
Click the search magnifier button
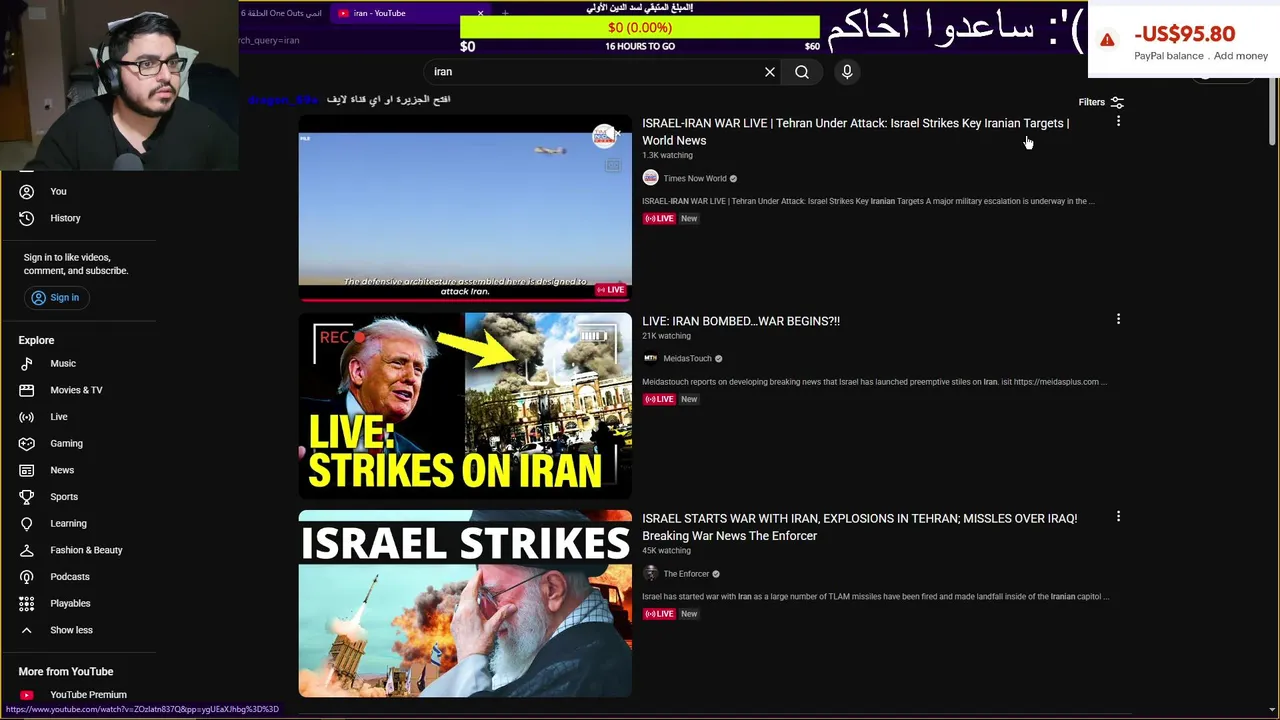tap(802, 72)
